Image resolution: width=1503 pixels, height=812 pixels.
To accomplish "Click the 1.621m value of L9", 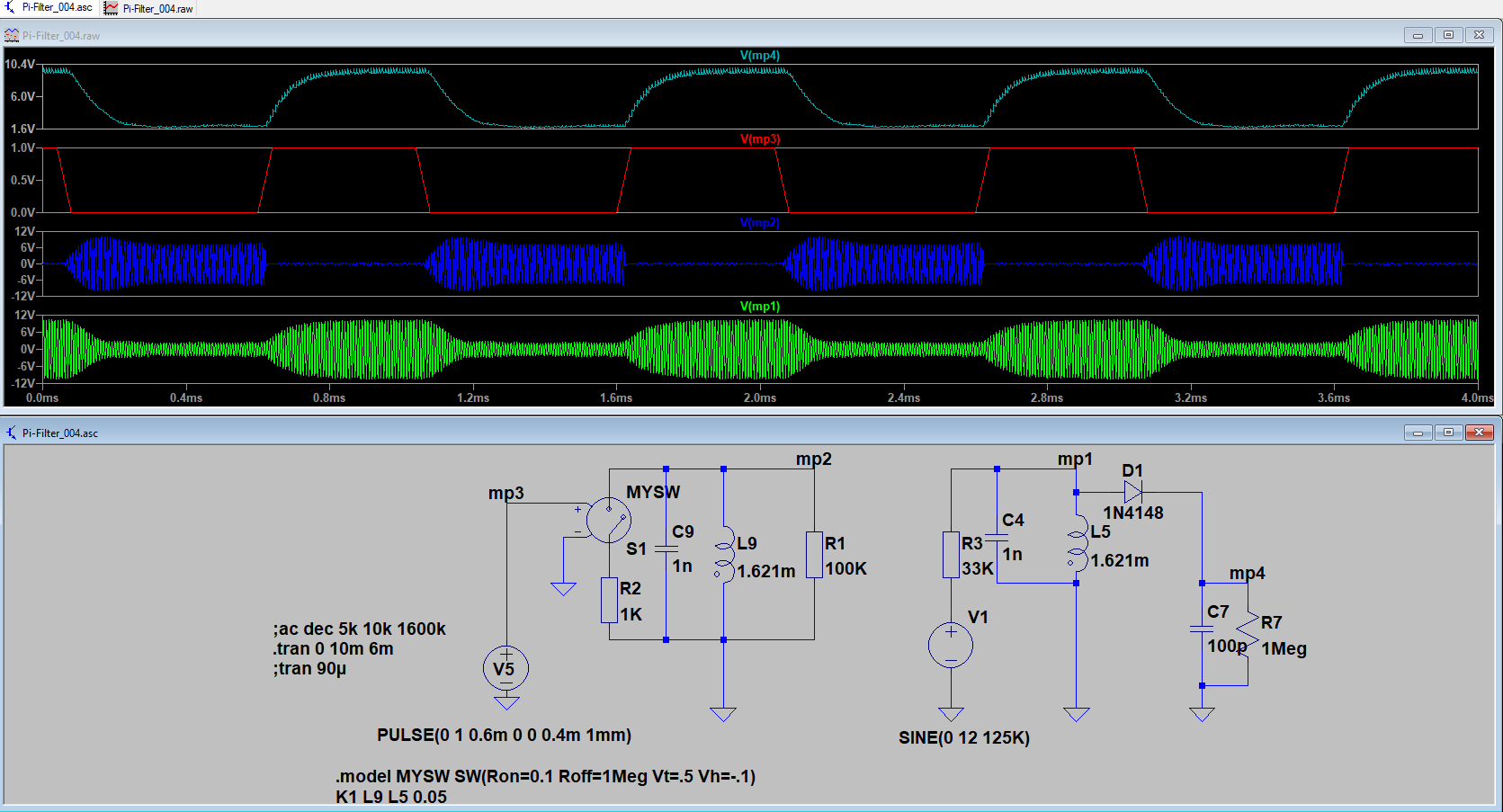I will [x=766, y=571].
